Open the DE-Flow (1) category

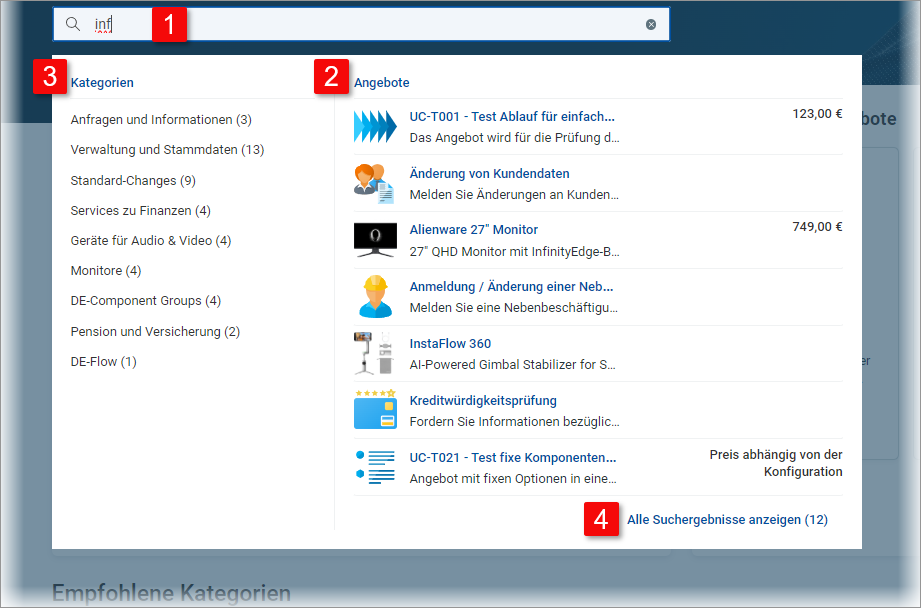(x=103, y=362)
